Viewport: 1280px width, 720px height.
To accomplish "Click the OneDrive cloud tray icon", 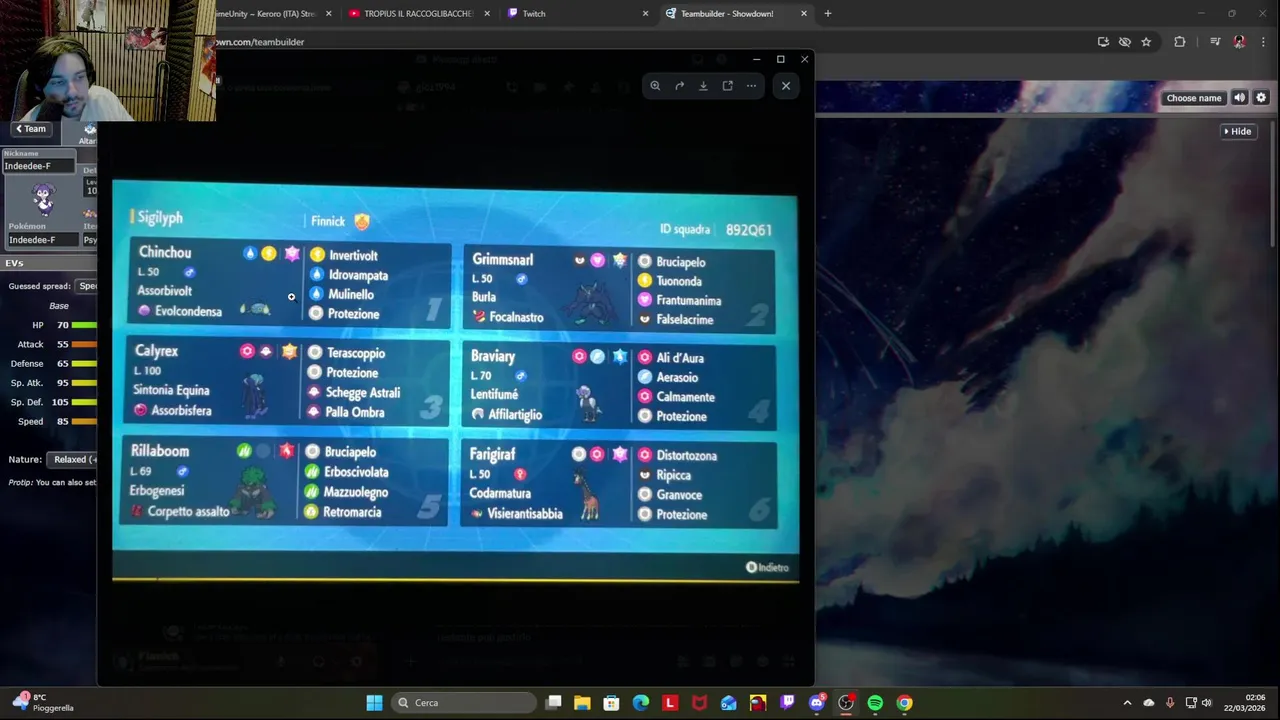I will (1148, 703).
